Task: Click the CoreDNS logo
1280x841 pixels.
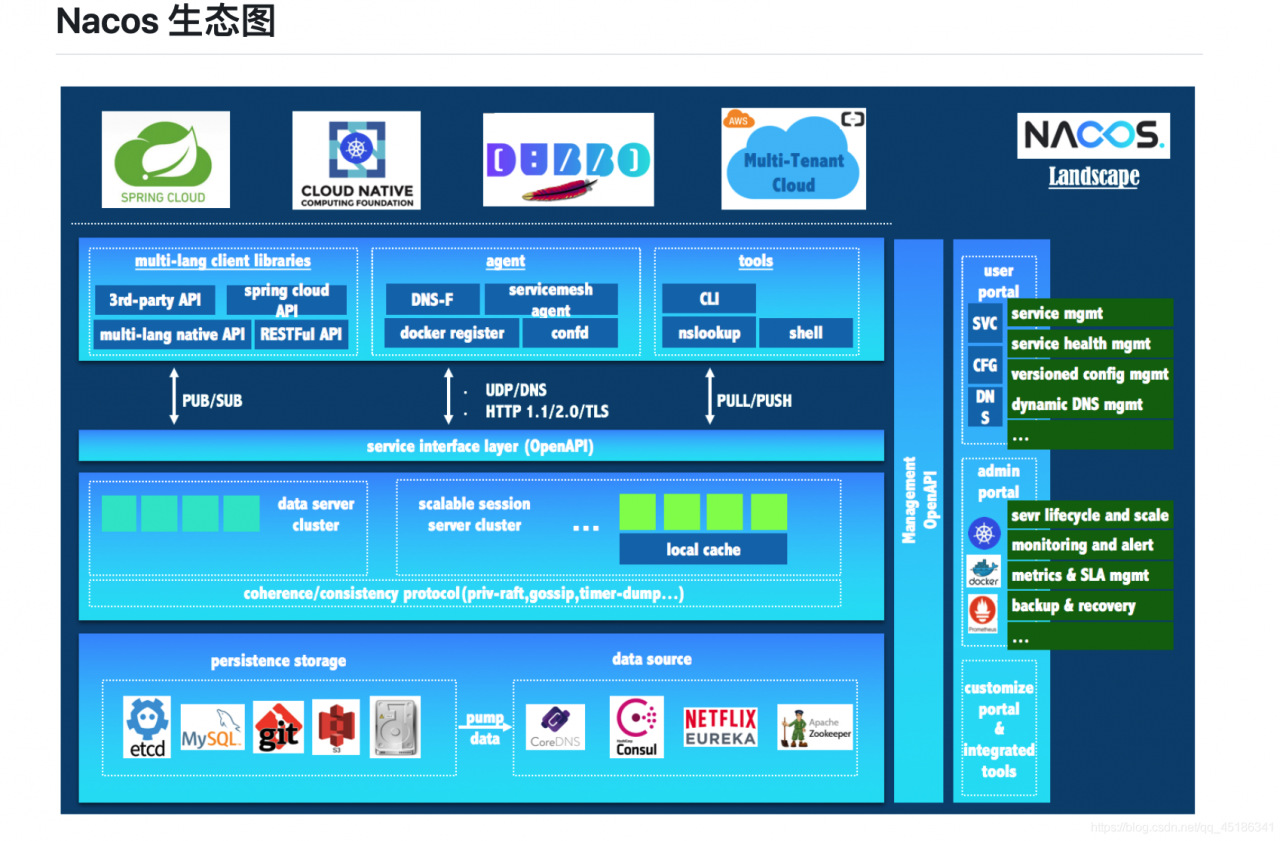Action: tap(556, 728)
